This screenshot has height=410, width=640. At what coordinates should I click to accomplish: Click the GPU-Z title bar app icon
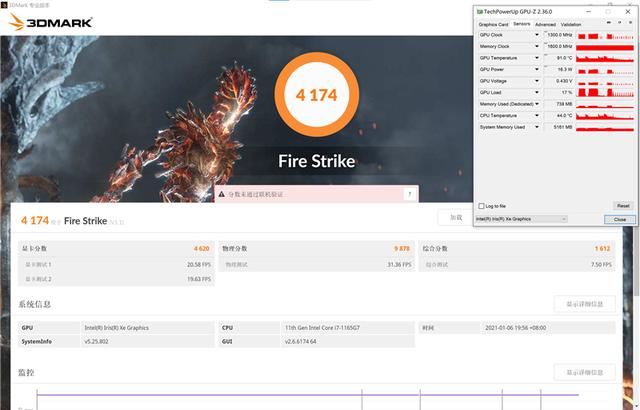tap(480, 12)
